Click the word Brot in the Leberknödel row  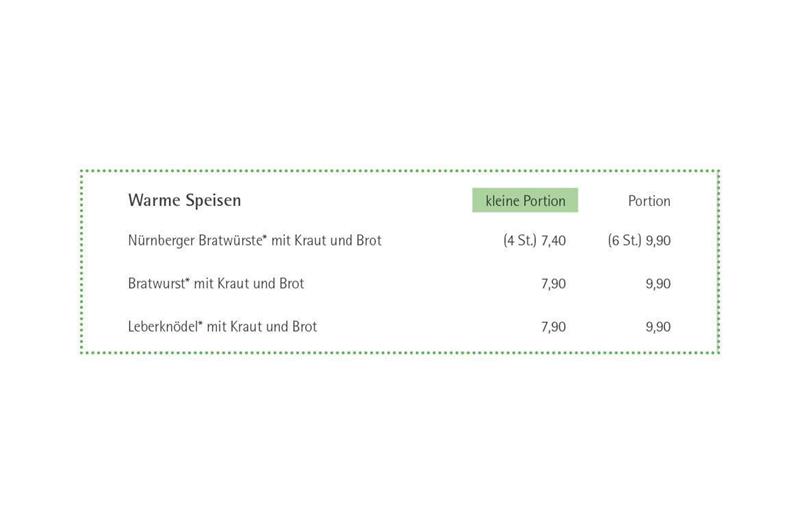click(x=305, y=327)
